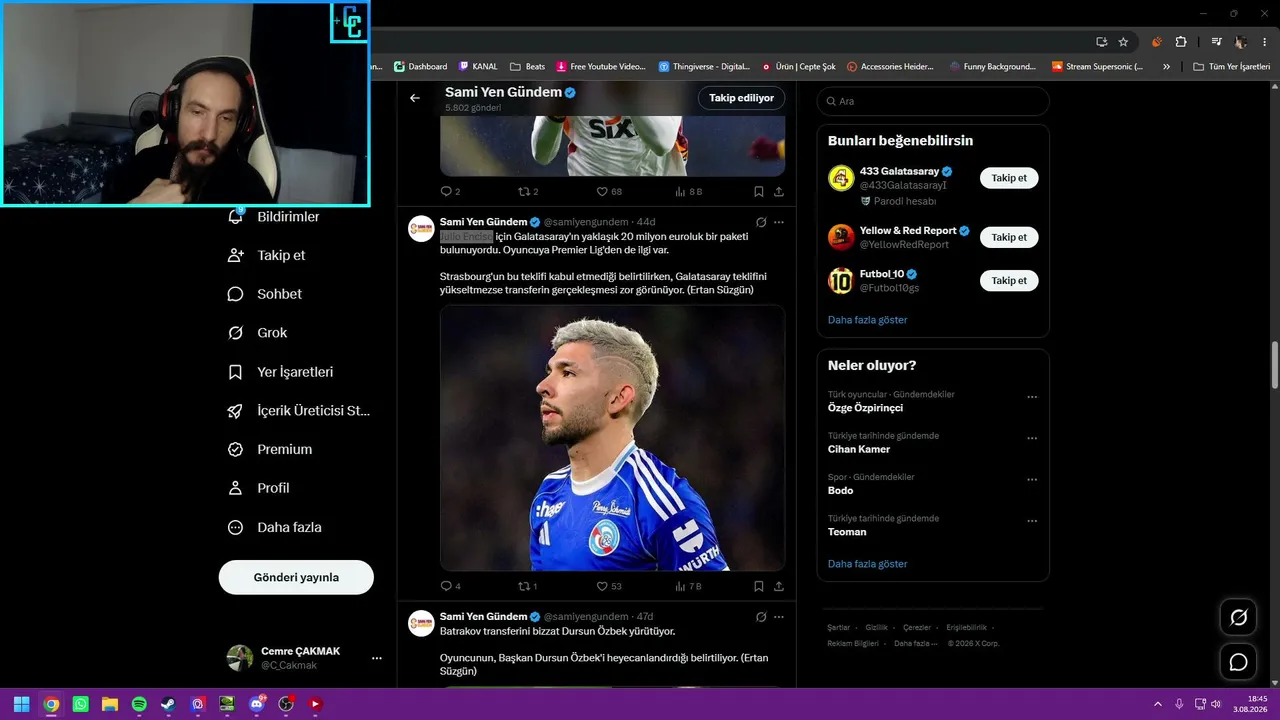1280x720 pixels.
Task: Open Sohbet in the sidebar
Action: point(265,294)
